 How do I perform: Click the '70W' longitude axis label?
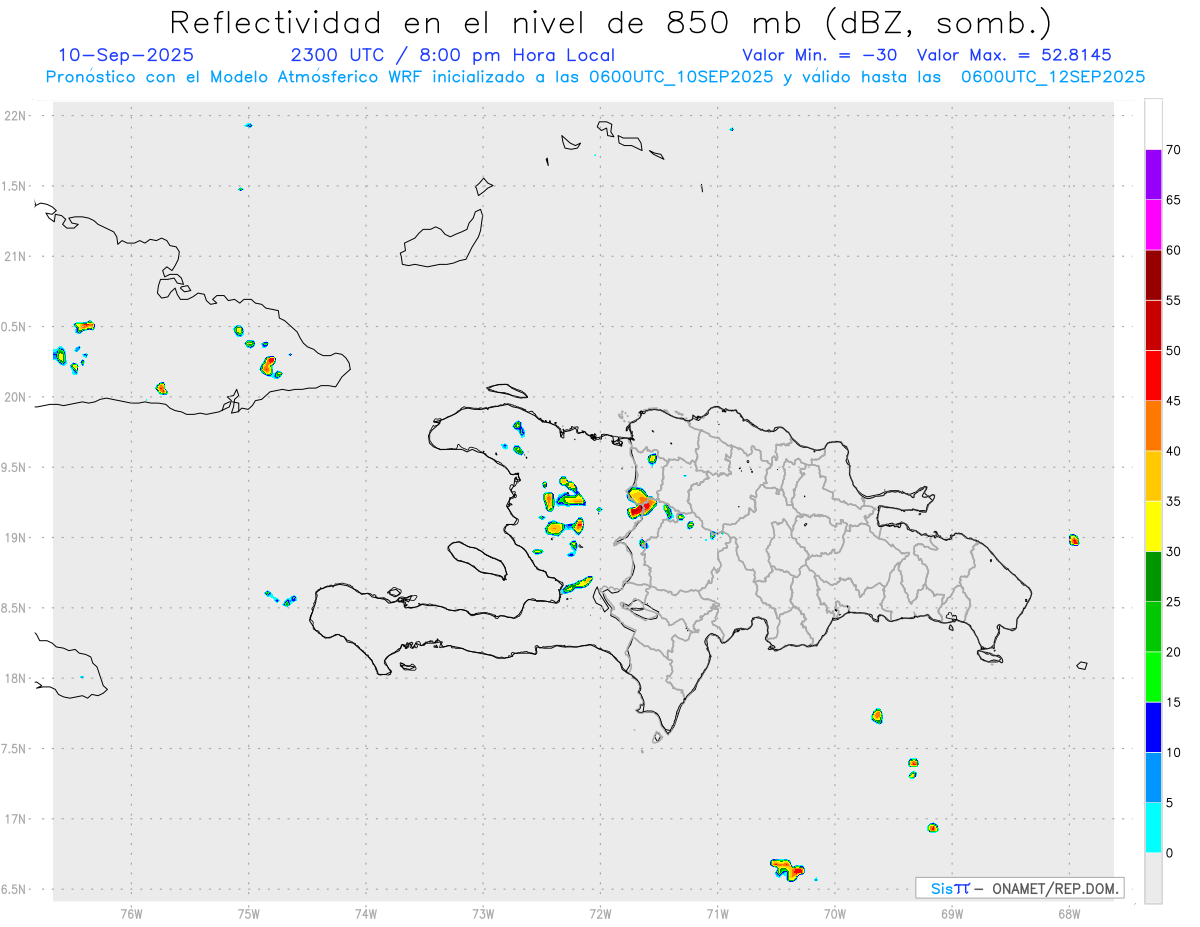(x=835, y=913)
